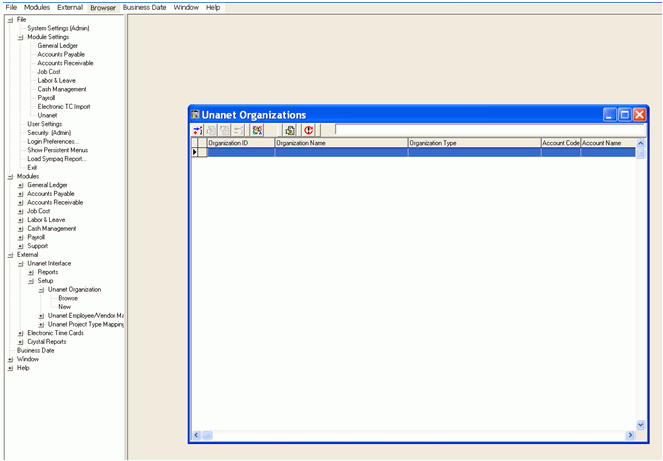
Task: Expand Electronic Time Cards tree node
Action: pyautogui.click(x=20, y=334)
